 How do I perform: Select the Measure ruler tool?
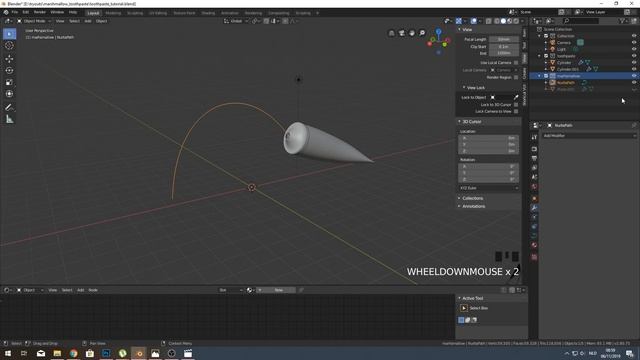(9, 119)
